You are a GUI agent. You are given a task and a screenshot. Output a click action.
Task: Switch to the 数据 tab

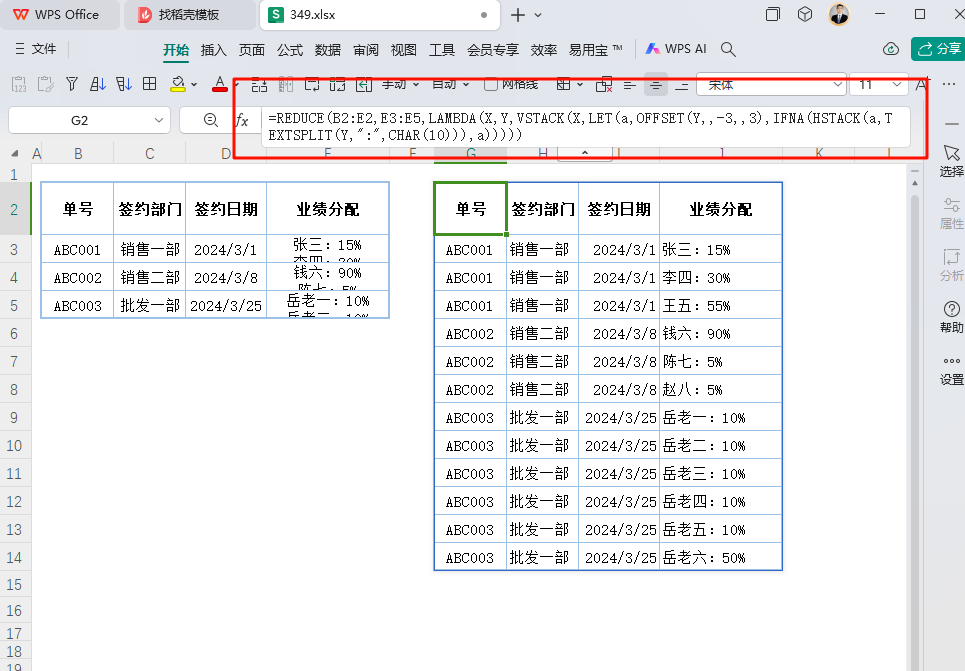[x=327, y=50]
